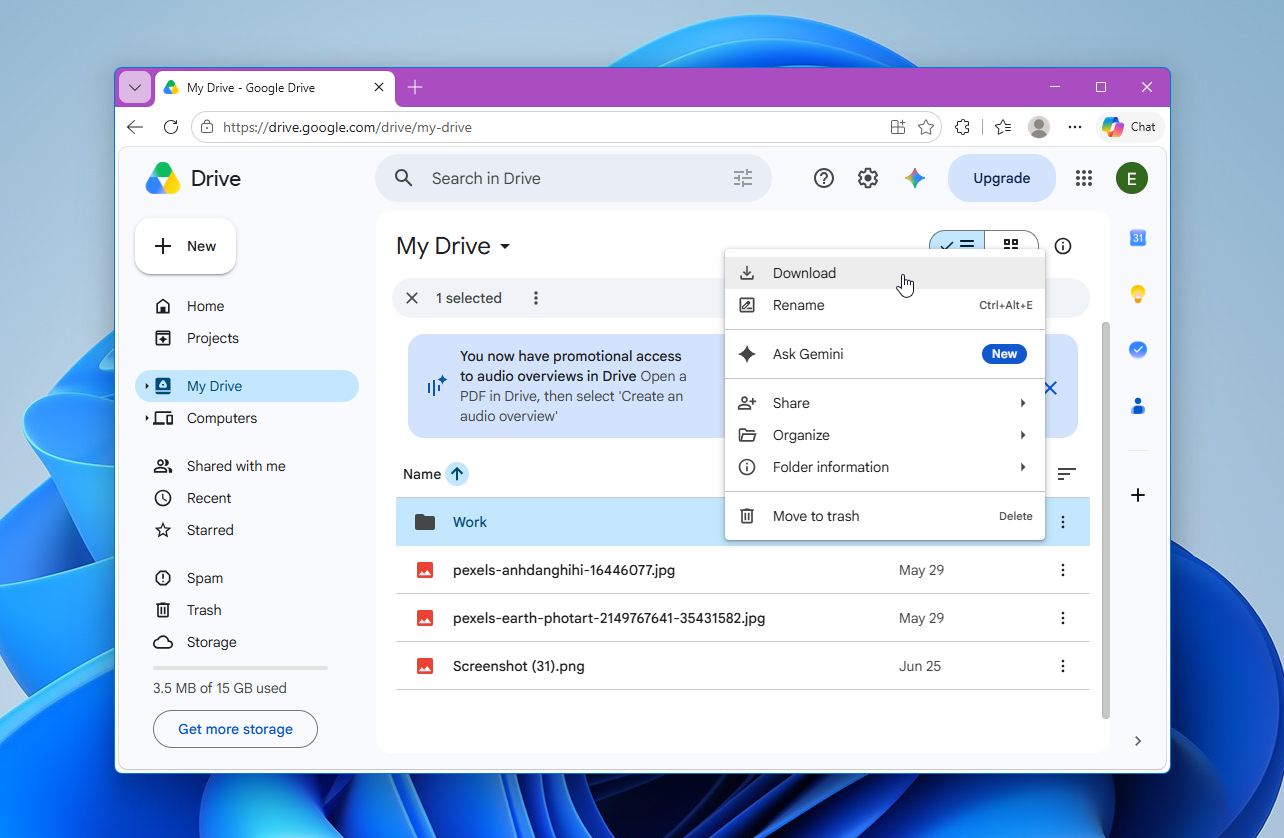Open browser extensions puzzle icon
Image resolution: width=1284 pixels, height=838 pixels.
[x=962, y=127]
